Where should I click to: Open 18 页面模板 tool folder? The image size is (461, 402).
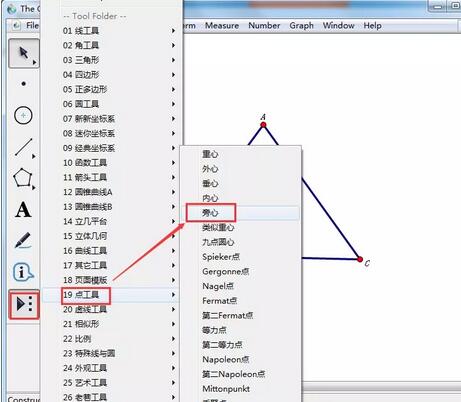point(112,280)
